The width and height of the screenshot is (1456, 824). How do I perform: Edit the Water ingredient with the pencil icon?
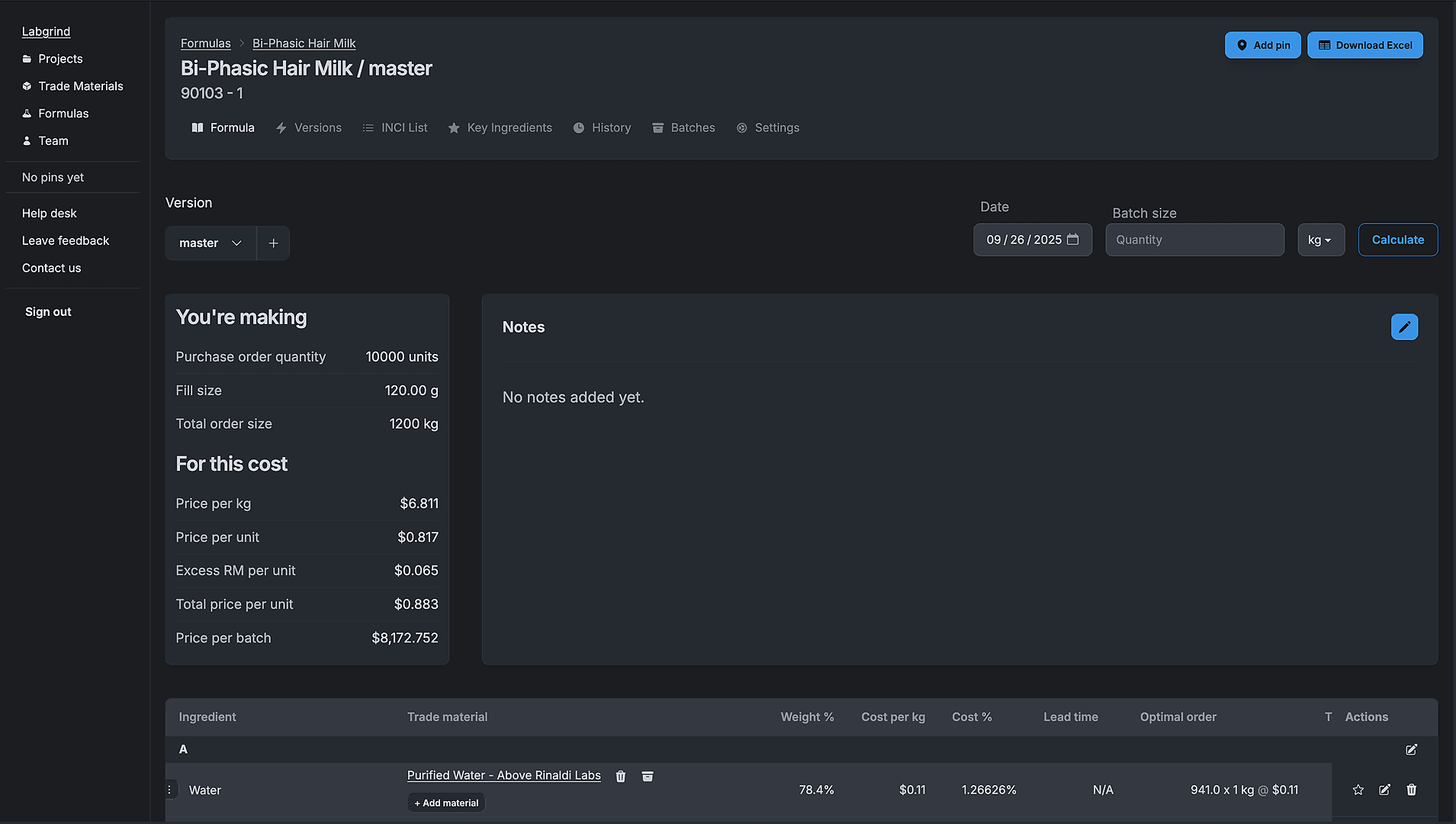(1384, 790)
